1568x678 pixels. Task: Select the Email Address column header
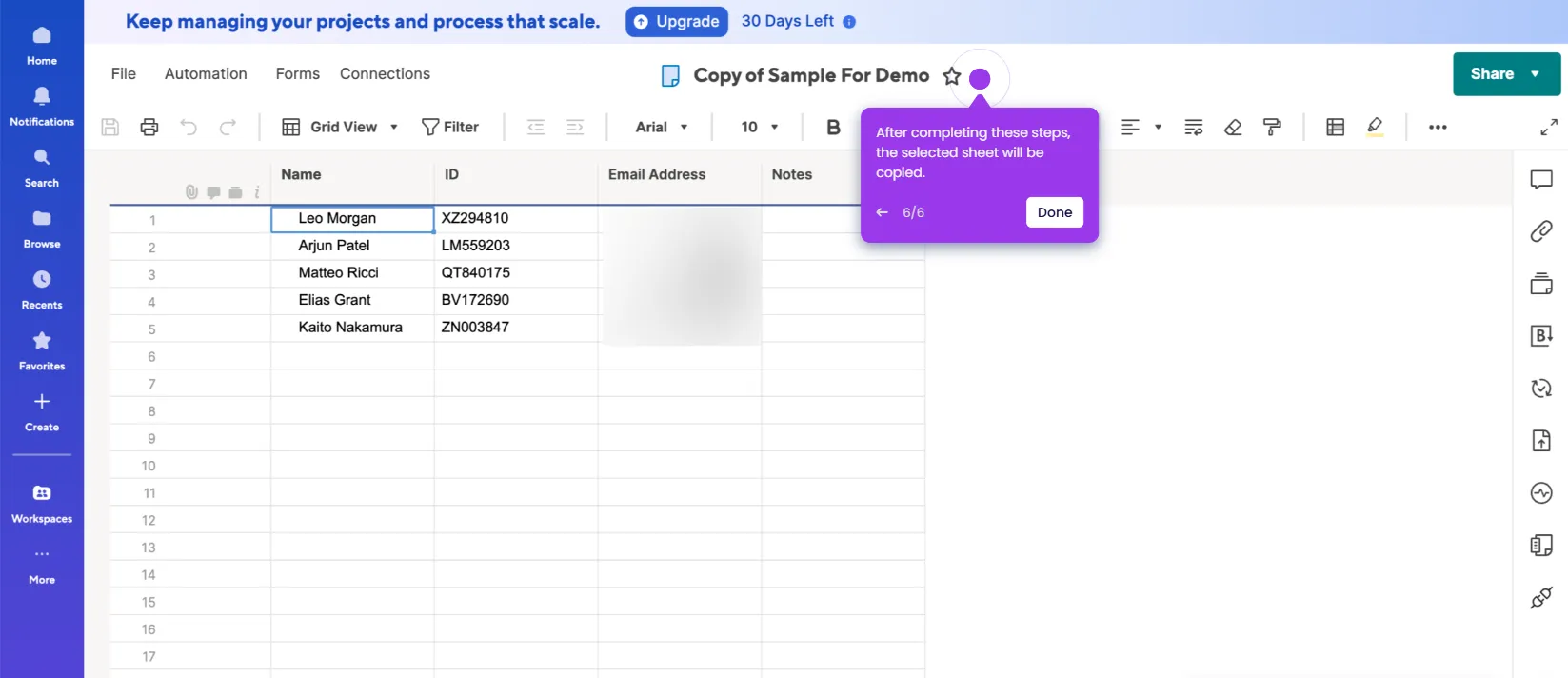[680, 175]
